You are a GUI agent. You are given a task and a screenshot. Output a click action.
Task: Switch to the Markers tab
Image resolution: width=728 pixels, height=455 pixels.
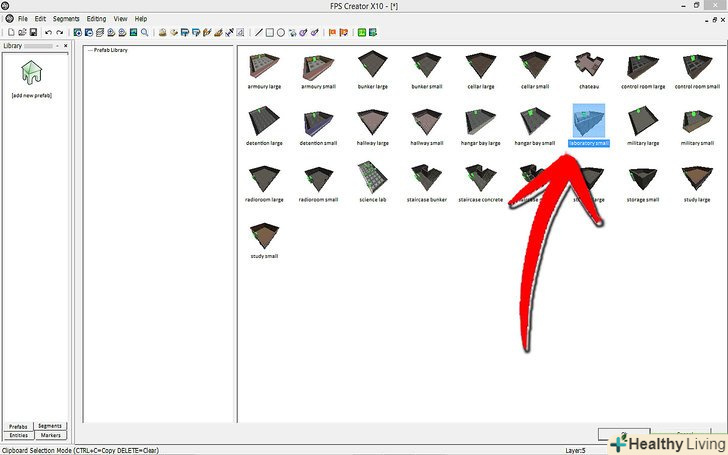(51, 436)
